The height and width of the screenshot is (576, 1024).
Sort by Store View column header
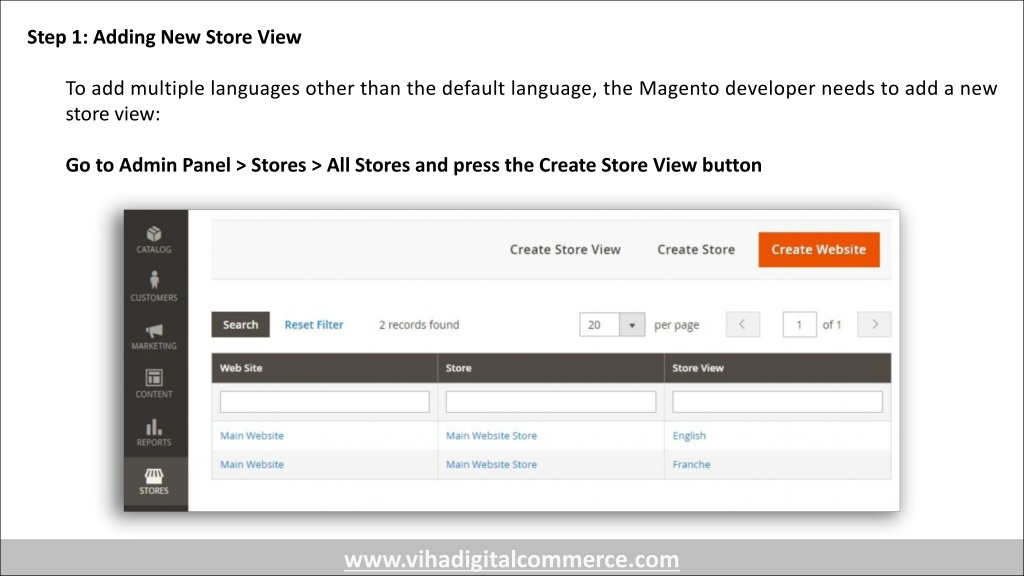click(x=778, y=368)
